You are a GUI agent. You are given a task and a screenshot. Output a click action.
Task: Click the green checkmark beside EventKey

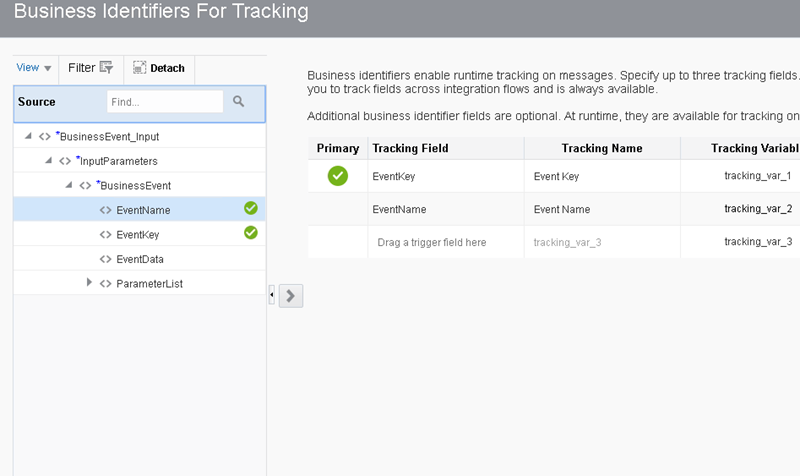click(x=251, y=233)
